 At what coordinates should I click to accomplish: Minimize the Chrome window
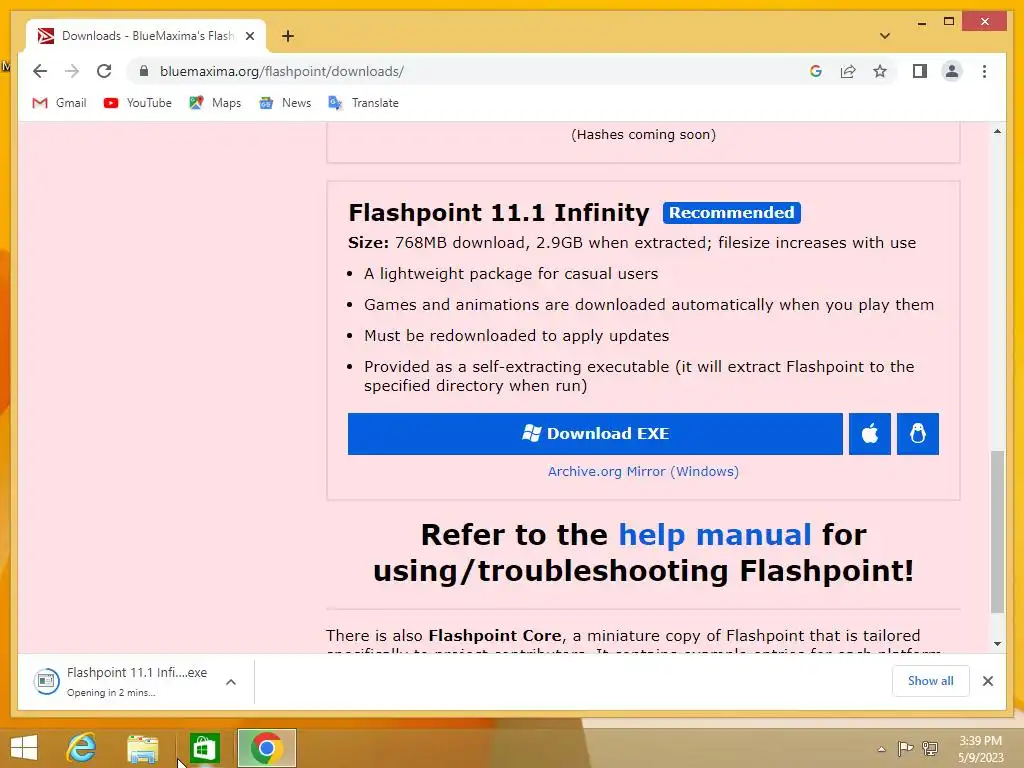tap(921, 22)
